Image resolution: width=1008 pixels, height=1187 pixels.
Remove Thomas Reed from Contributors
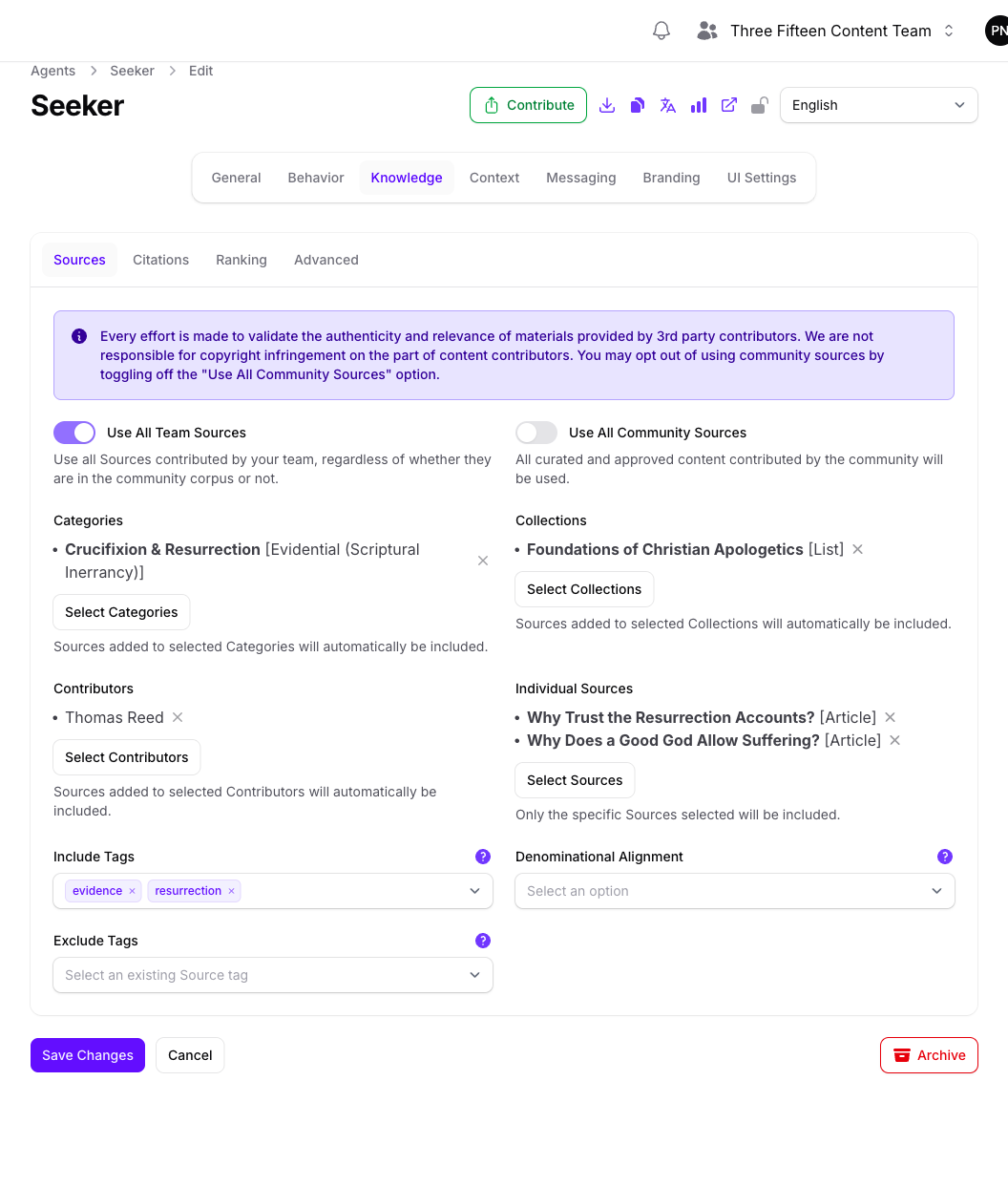tap(178, 717)
